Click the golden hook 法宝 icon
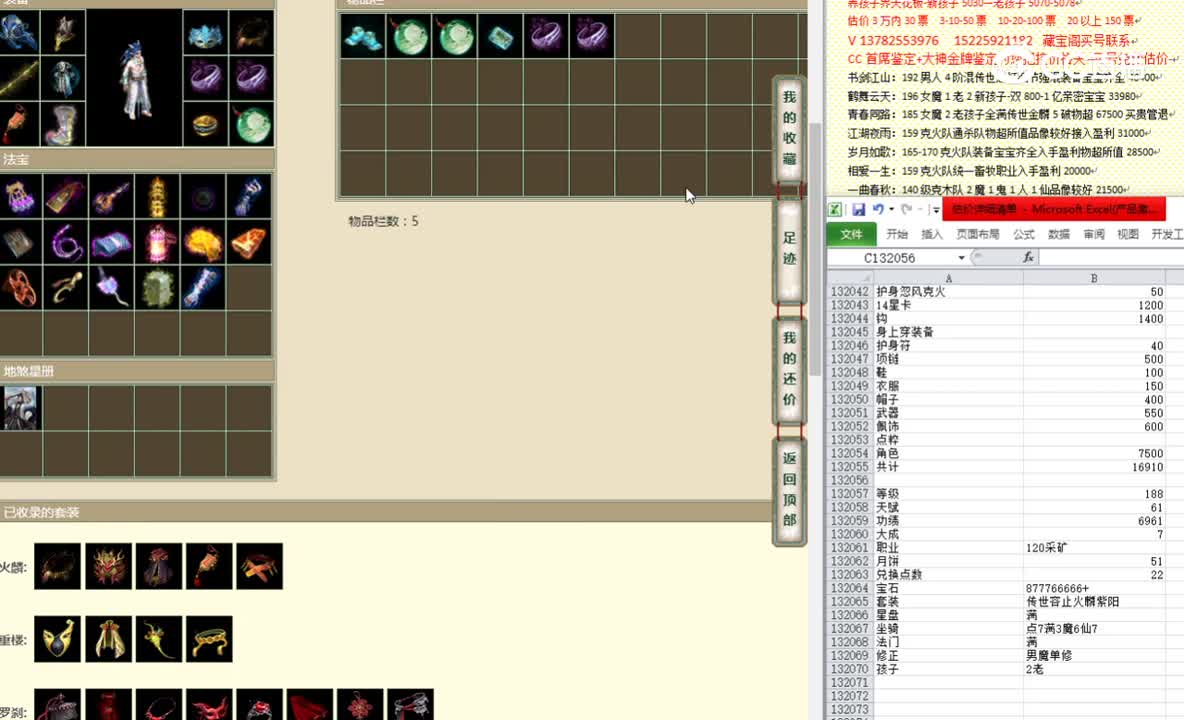1184x720 pixels. (x=66, y=288)
